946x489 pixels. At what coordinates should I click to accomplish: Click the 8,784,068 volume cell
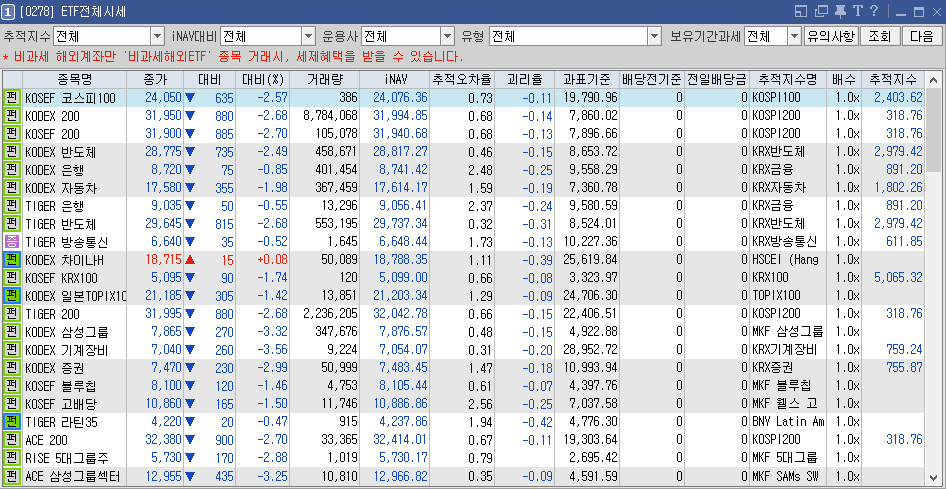coord(325,116)
